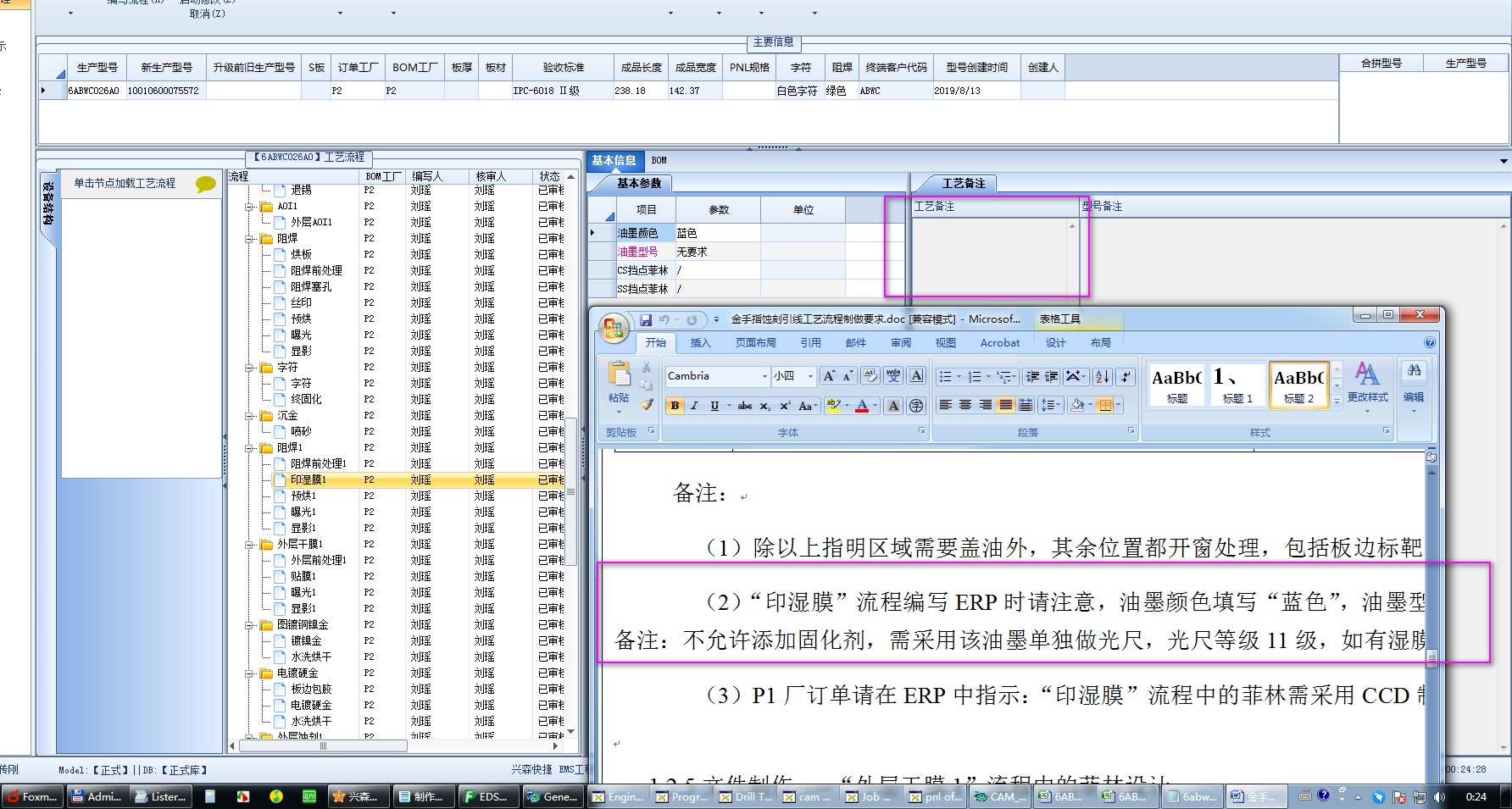Apply red font color
Viewport: 1512px width, 809px height.
coord(862,406)
